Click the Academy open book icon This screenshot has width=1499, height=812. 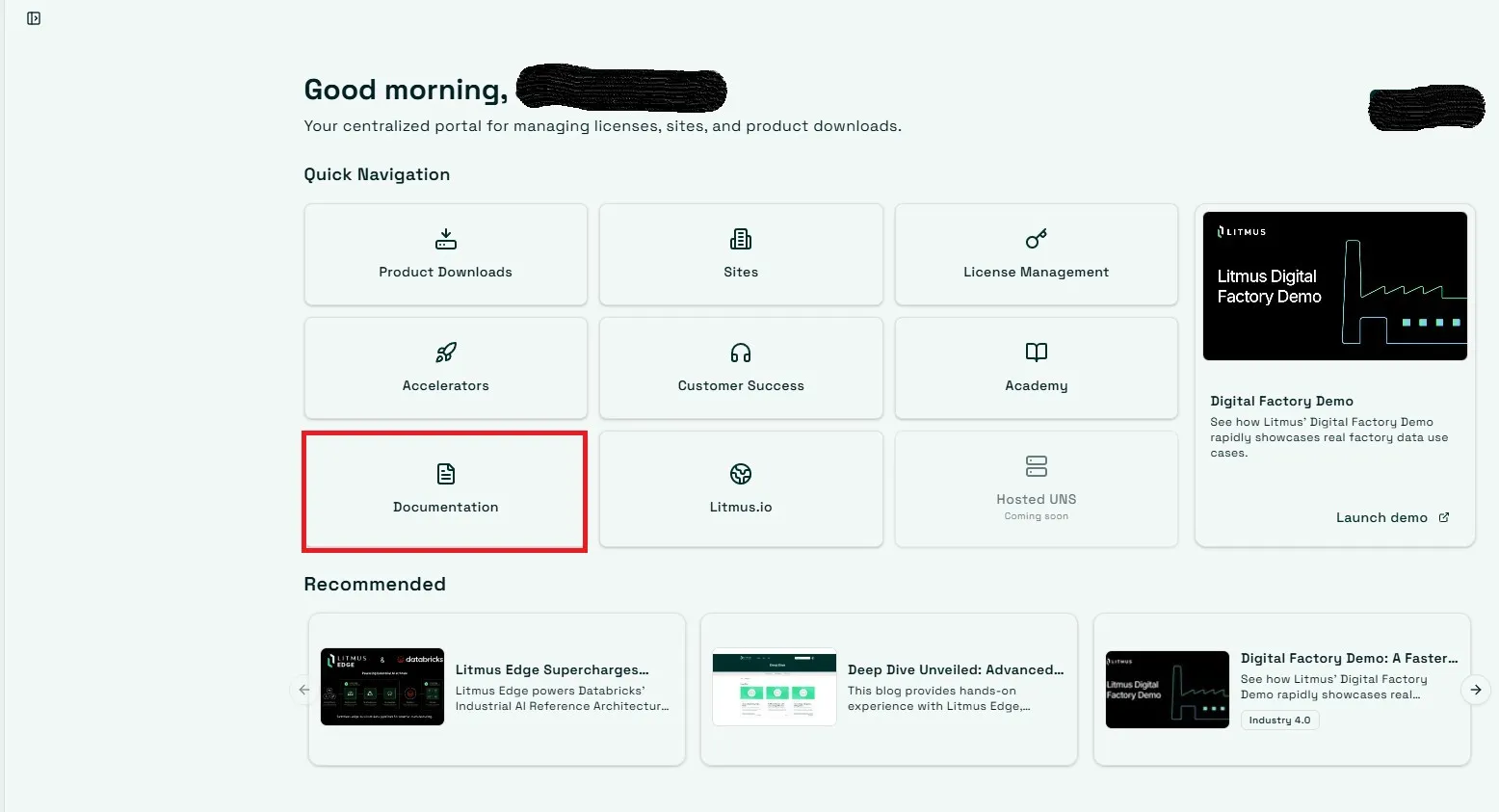[x=1037, y=353]
